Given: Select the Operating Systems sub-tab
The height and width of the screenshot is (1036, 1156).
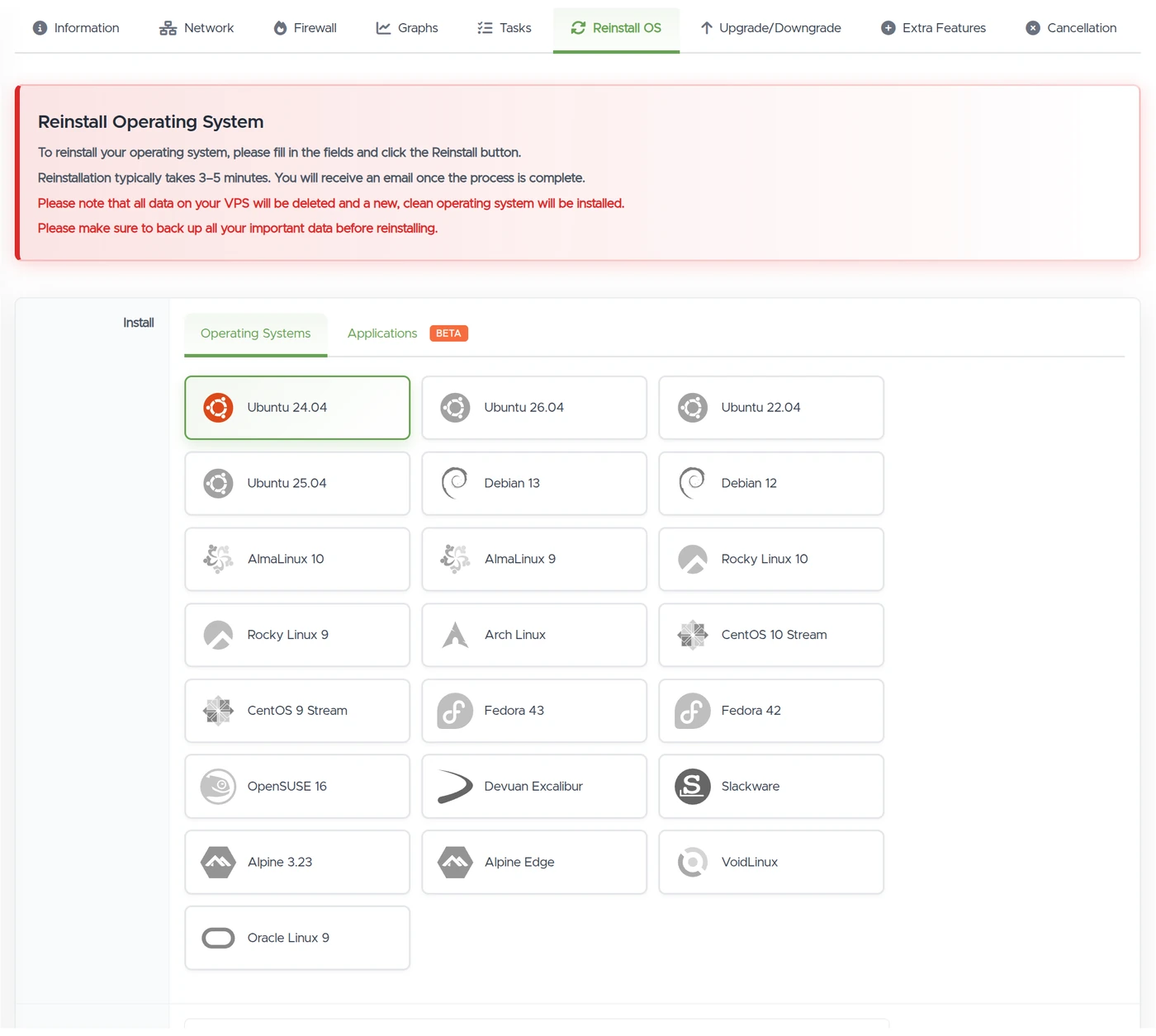Looking at the screenshot, I should click(256, 334).
